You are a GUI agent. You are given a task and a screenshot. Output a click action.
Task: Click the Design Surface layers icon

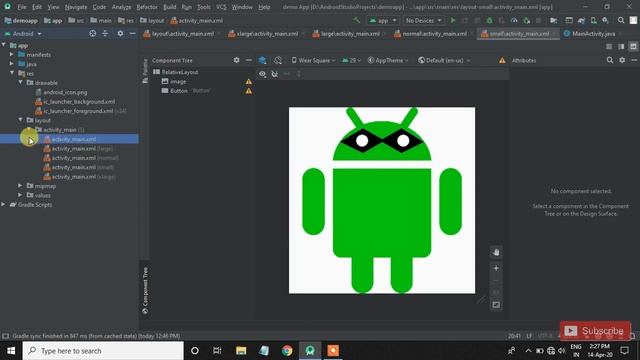pyautogui.click(x=262, y=60)
